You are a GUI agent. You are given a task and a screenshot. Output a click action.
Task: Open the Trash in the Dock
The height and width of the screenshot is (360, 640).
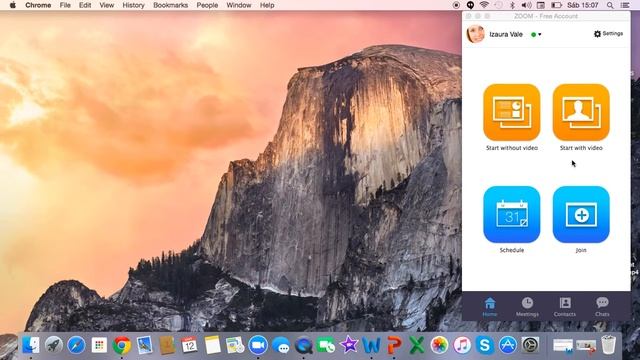608,345
